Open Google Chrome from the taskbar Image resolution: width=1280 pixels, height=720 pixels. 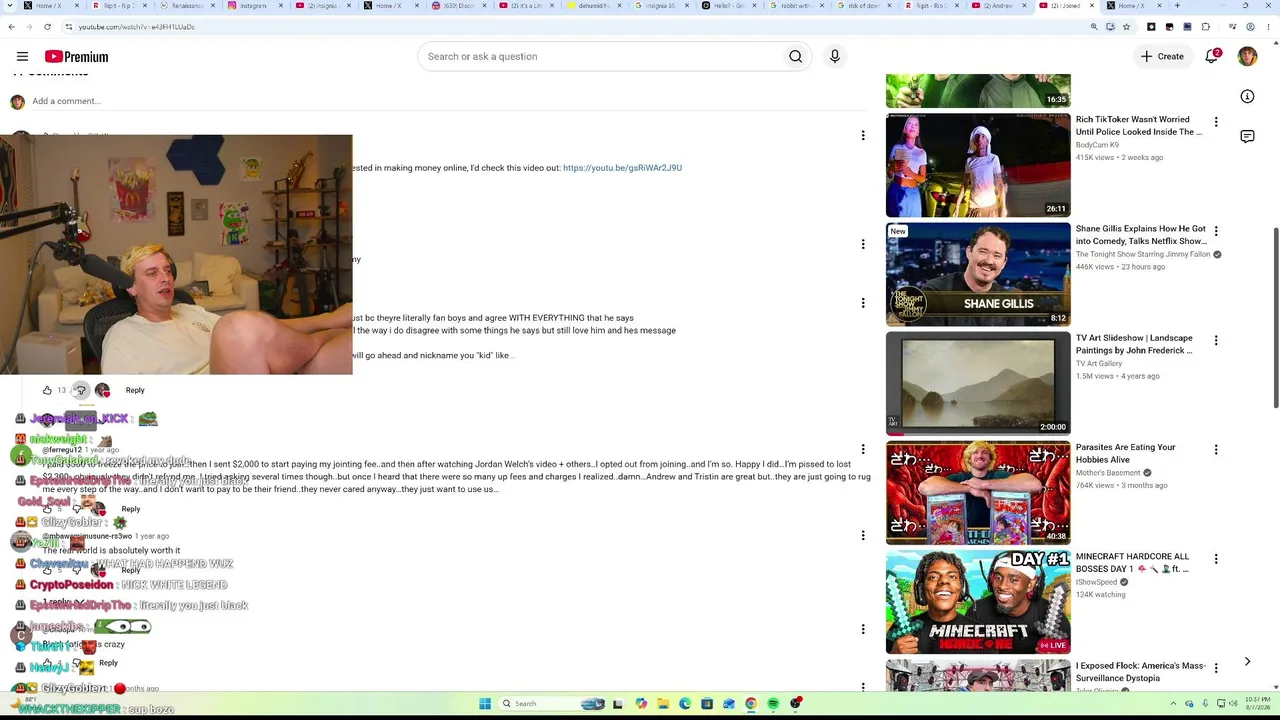point(751,704)
